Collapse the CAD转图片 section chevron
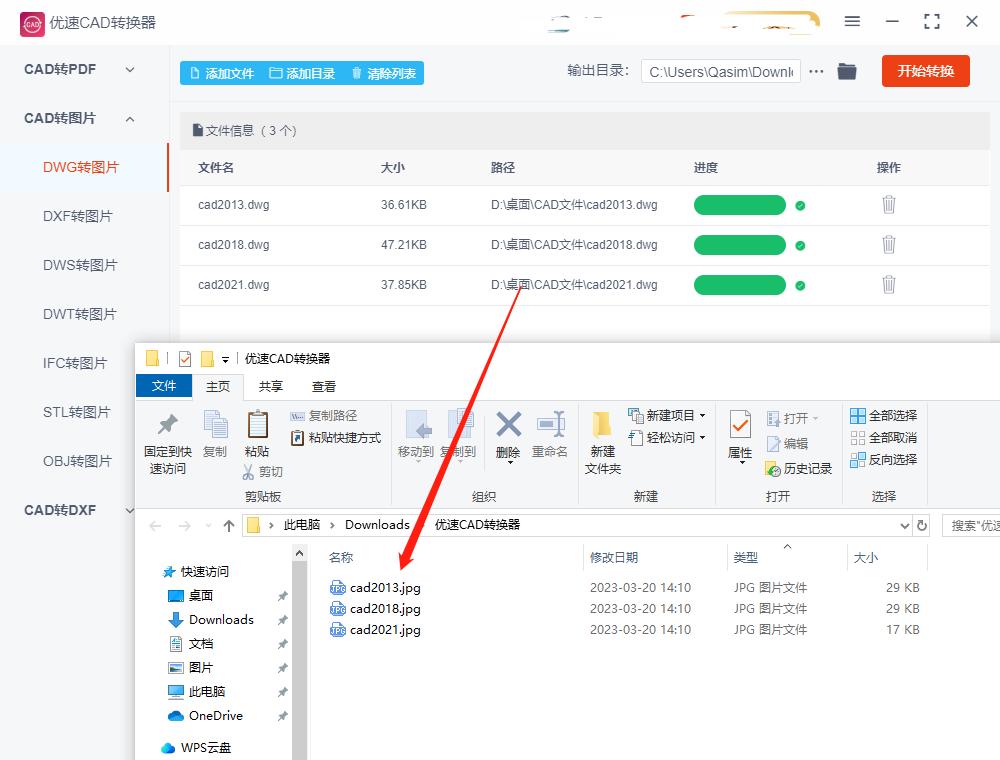 click(130, 118)
